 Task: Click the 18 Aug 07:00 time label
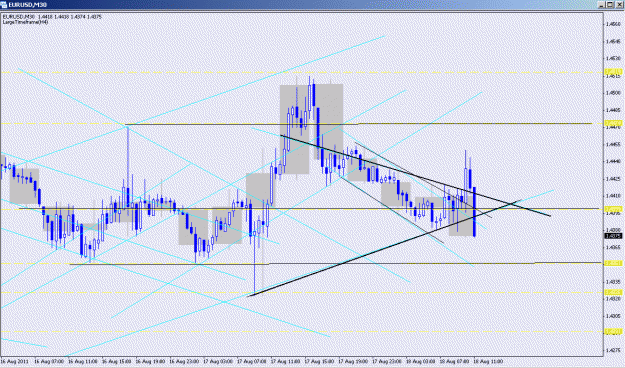pyautogui.click(x=455, y=361)
